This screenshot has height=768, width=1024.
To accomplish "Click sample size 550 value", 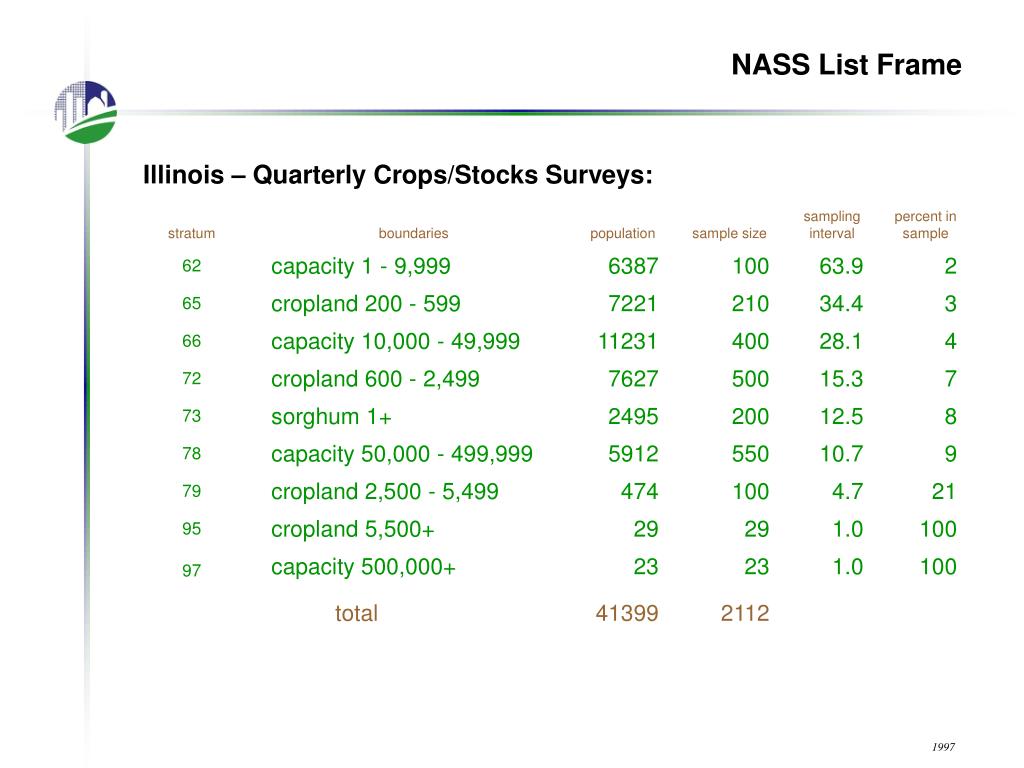I will [750, 454].
